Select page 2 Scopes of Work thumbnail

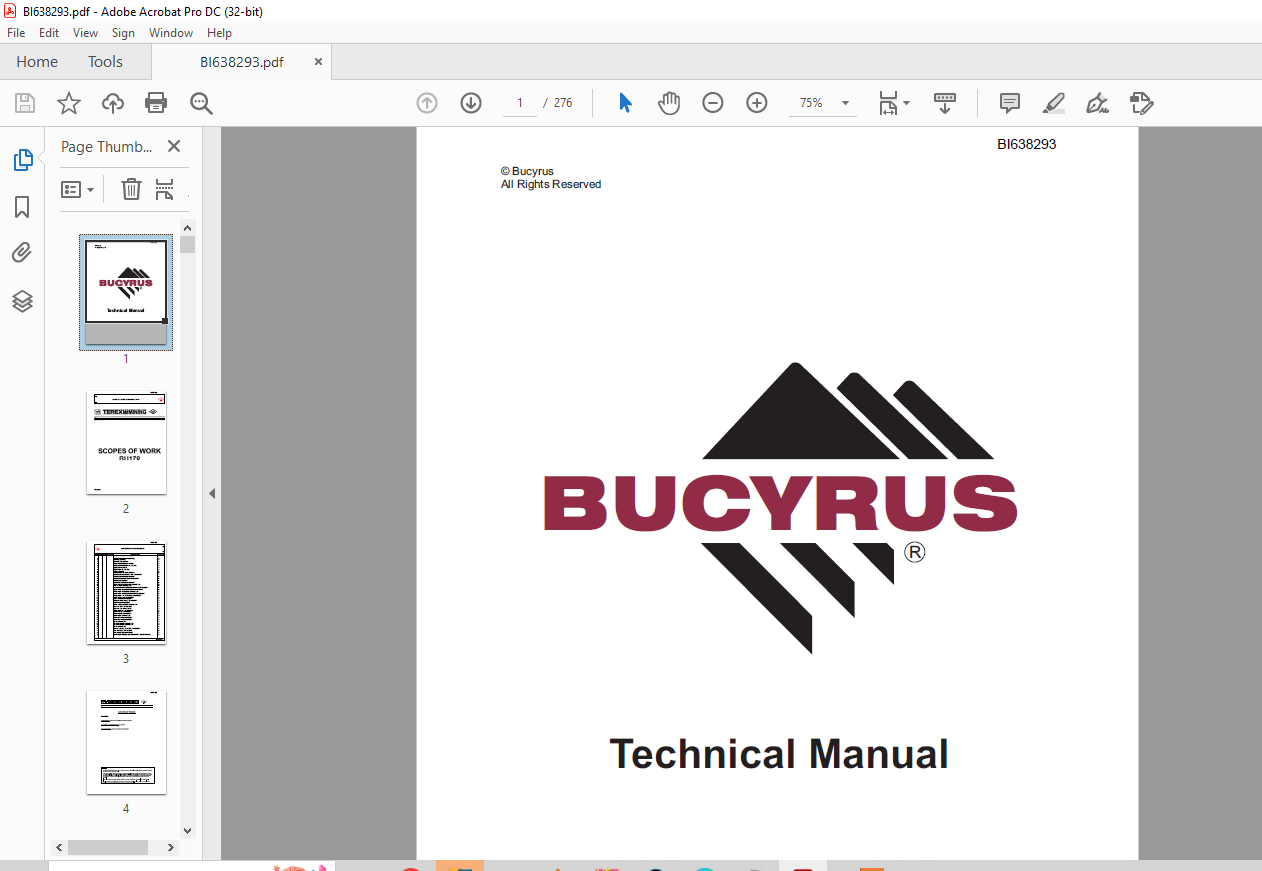point(126,443)
